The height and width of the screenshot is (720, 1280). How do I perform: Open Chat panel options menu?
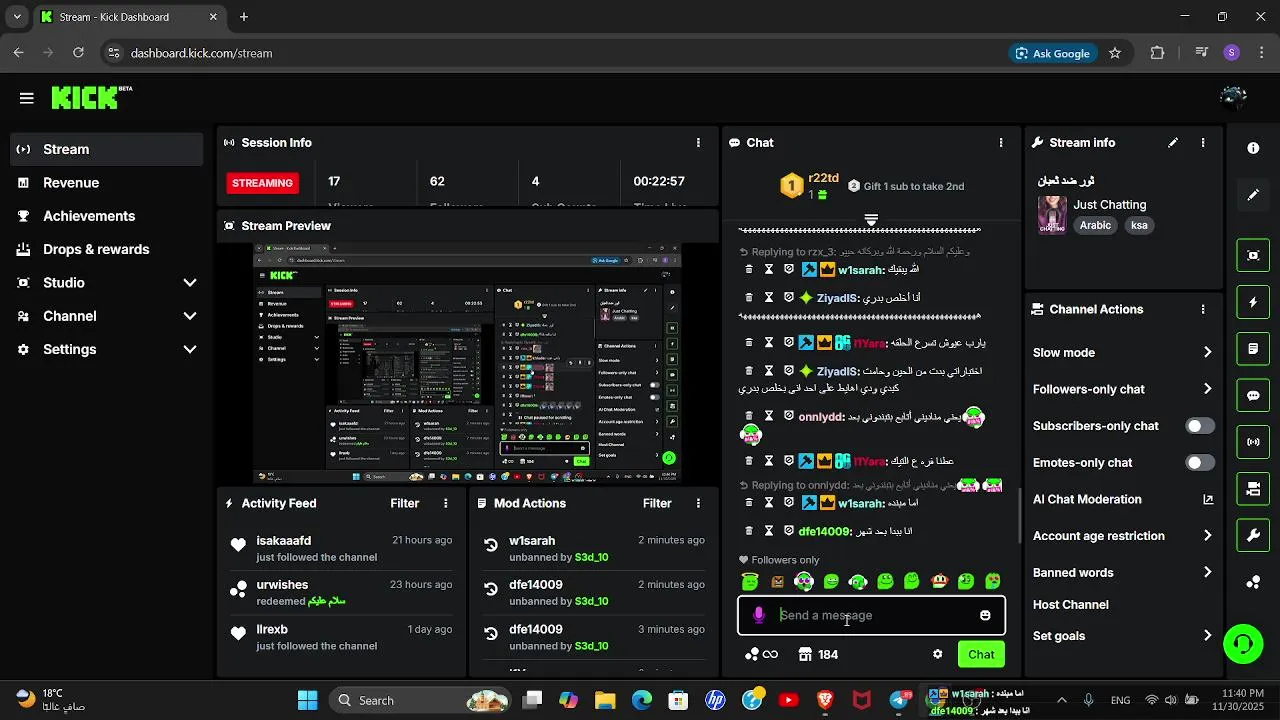(1001, 143)
